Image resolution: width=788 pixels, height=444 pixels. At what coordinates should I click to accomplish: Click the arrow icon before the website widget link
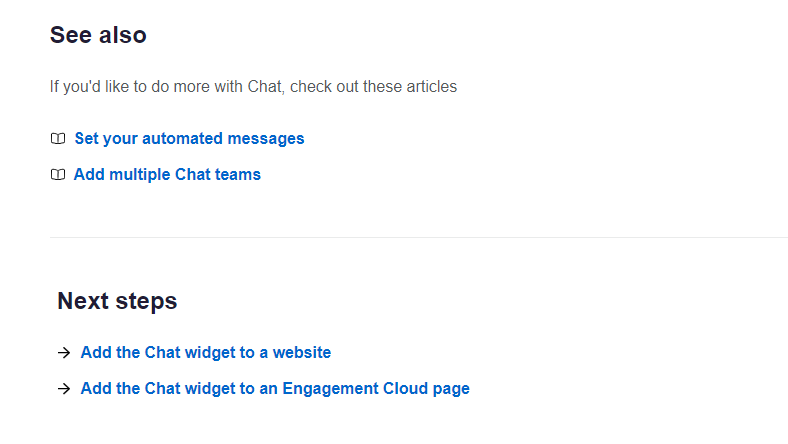(64, 353)
